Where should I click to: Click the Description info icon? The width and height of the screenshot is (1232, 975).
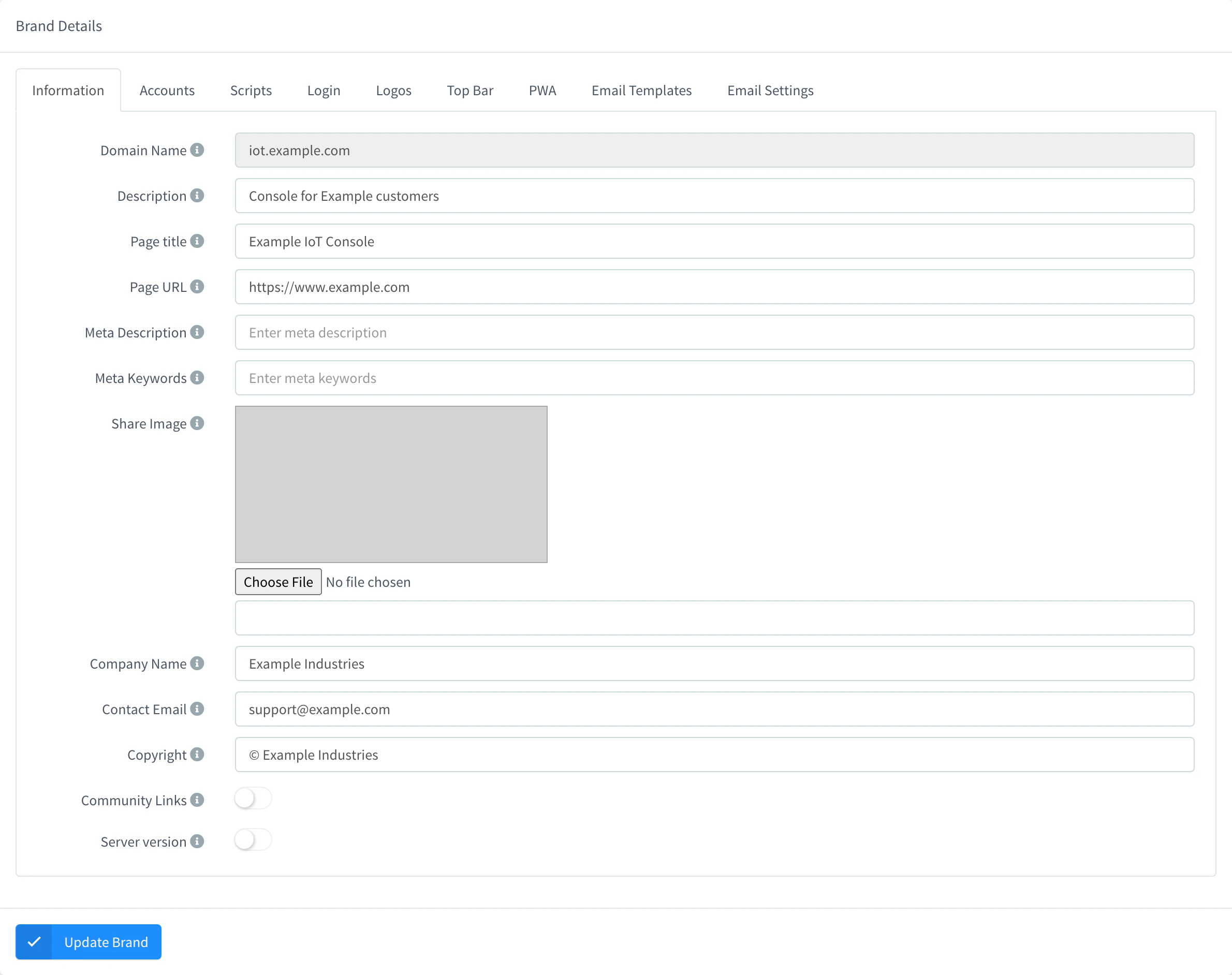tap(197, 195)
